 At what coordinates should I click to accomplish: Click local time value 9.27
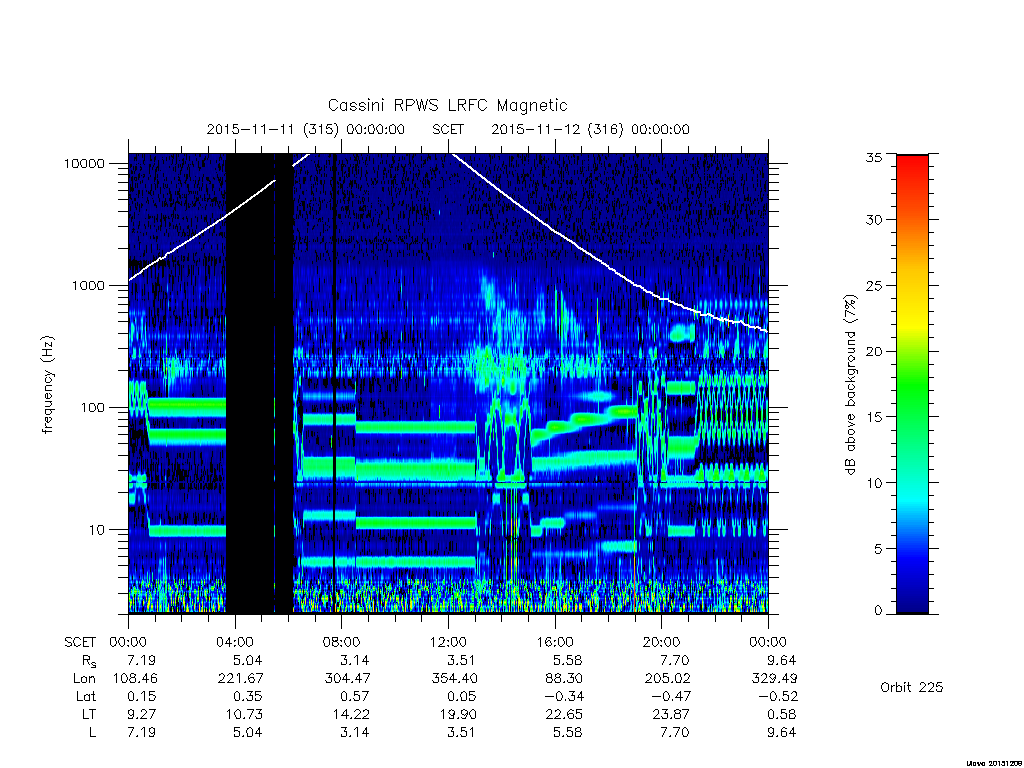[141, 714]
